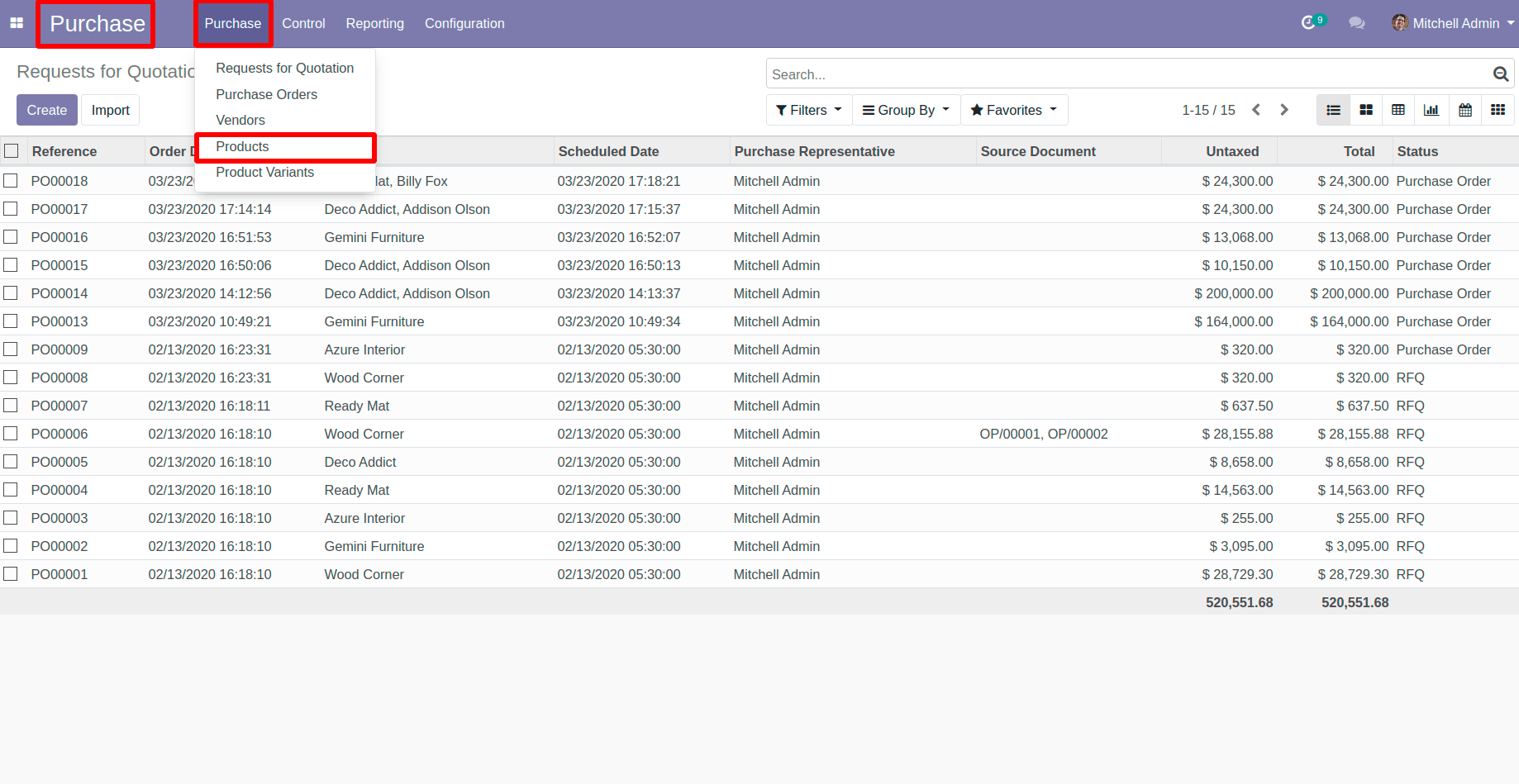1519x784 pixels.
Task: Click PO00009 order date 02/13/2020 16:23:31
Action: coord(210,349)
